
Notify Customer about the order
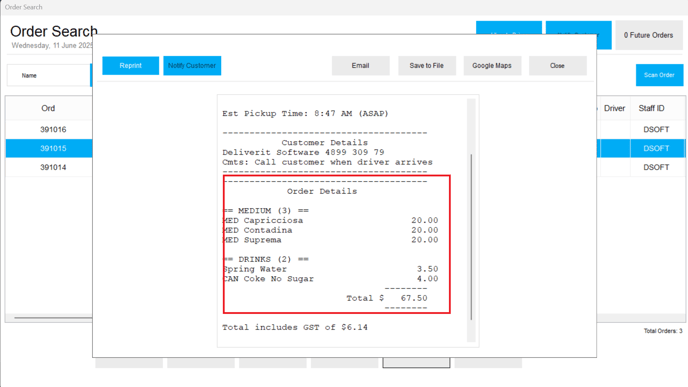192,65
